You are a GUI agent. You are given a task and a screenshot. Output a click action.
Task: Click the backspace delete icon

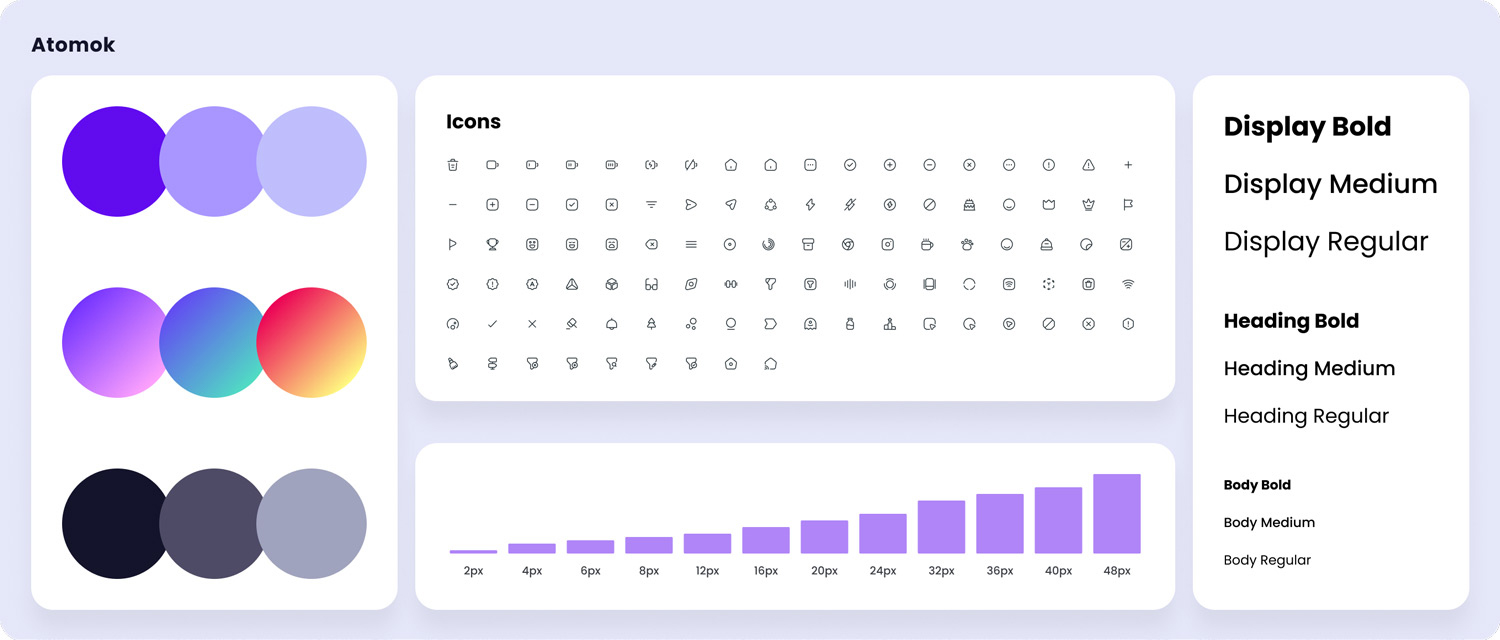pos(651,244)
